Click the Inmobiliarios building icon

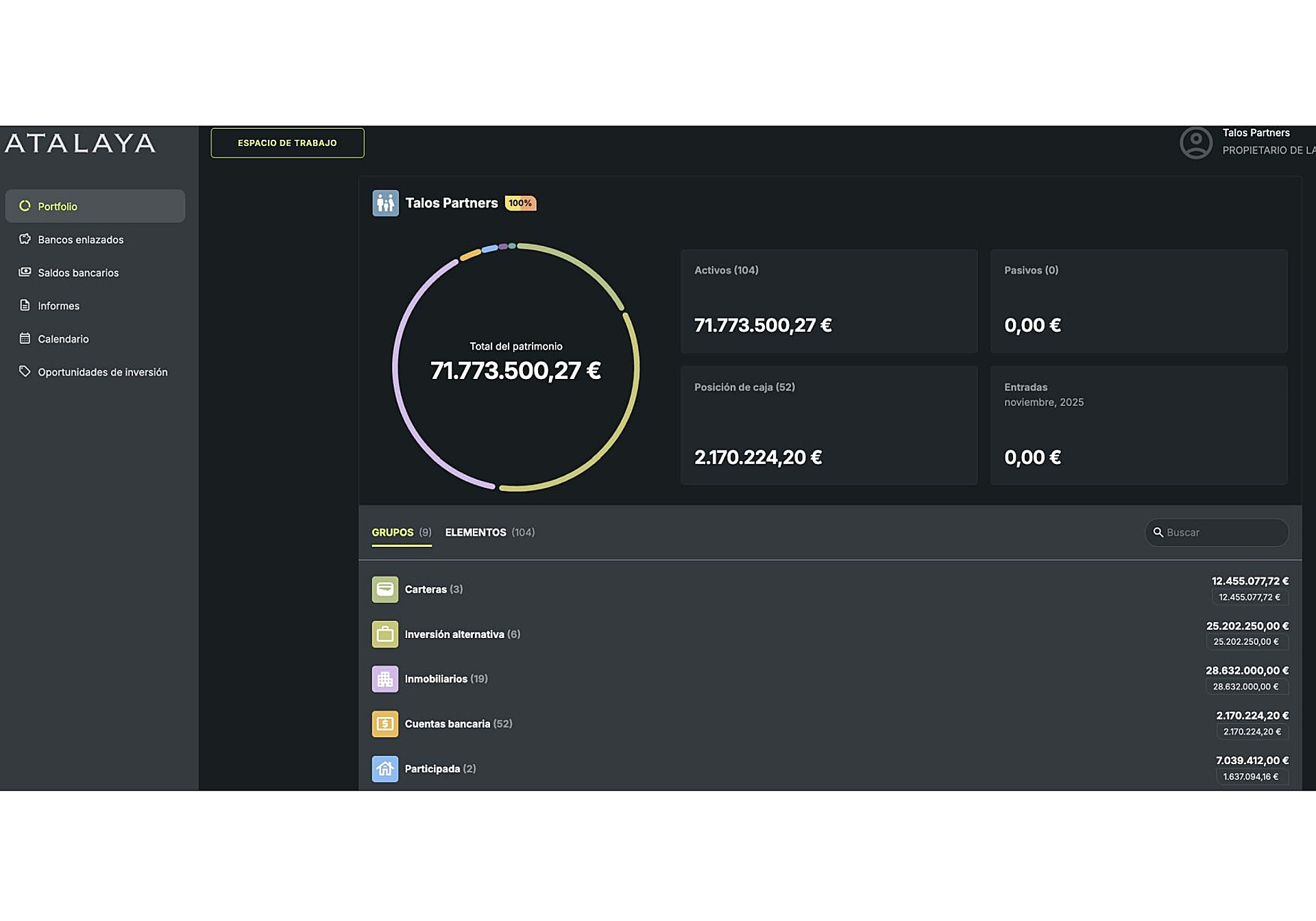click(x=385, y=679)
